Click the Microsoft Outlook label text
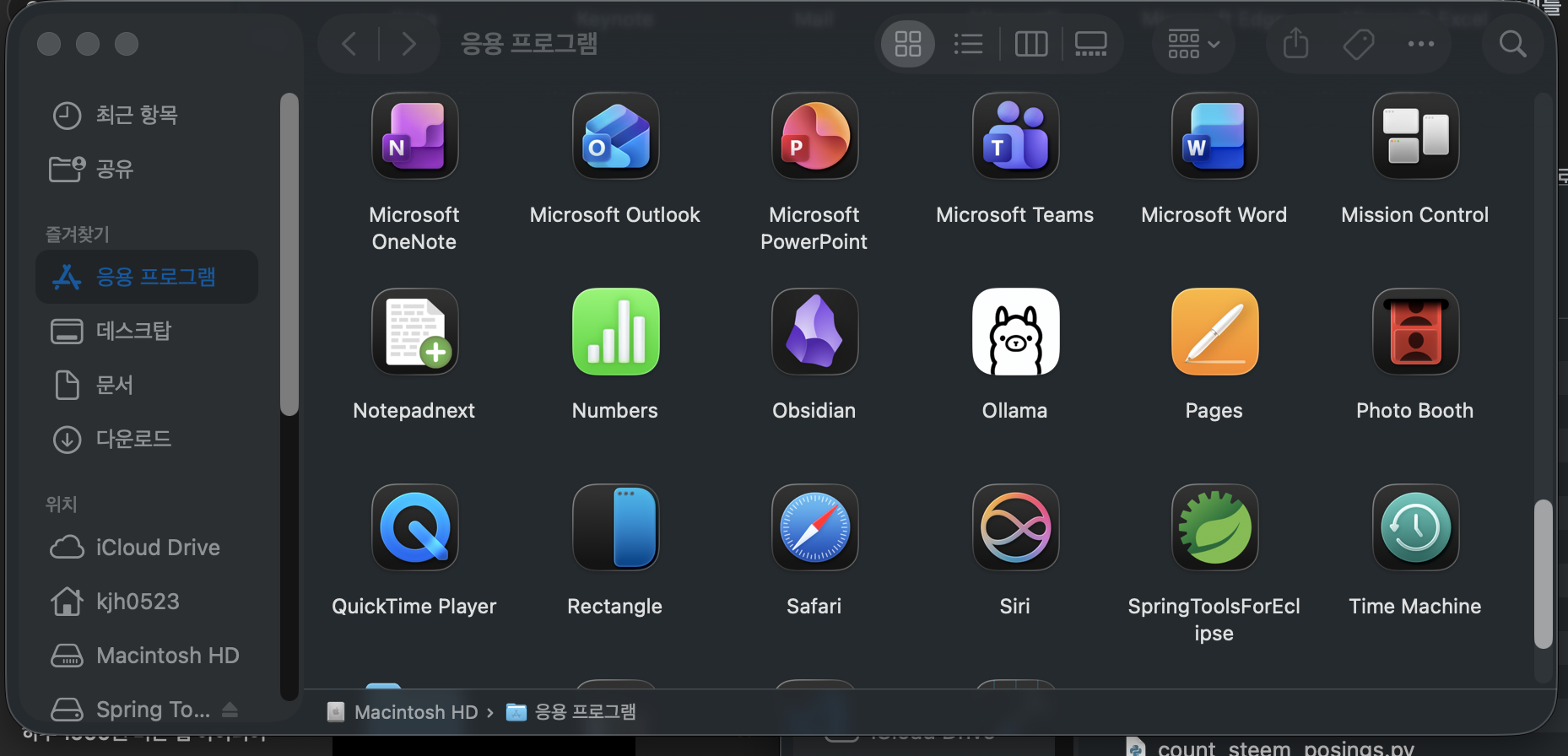This screenshot has width=1568, height=756. (x=615, y=215)
